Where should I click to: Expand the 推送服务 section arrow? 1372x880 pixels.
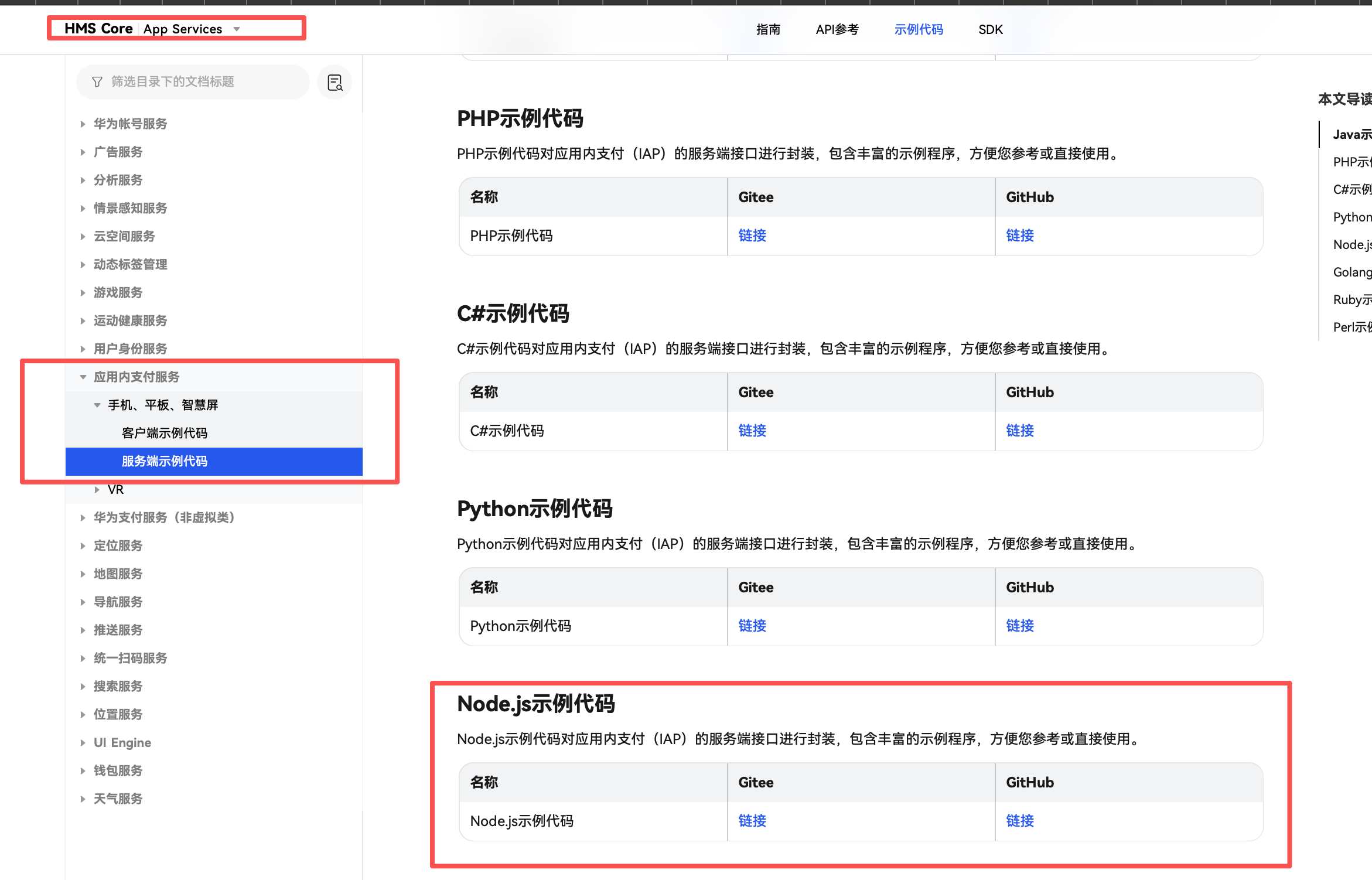[83, 630]
